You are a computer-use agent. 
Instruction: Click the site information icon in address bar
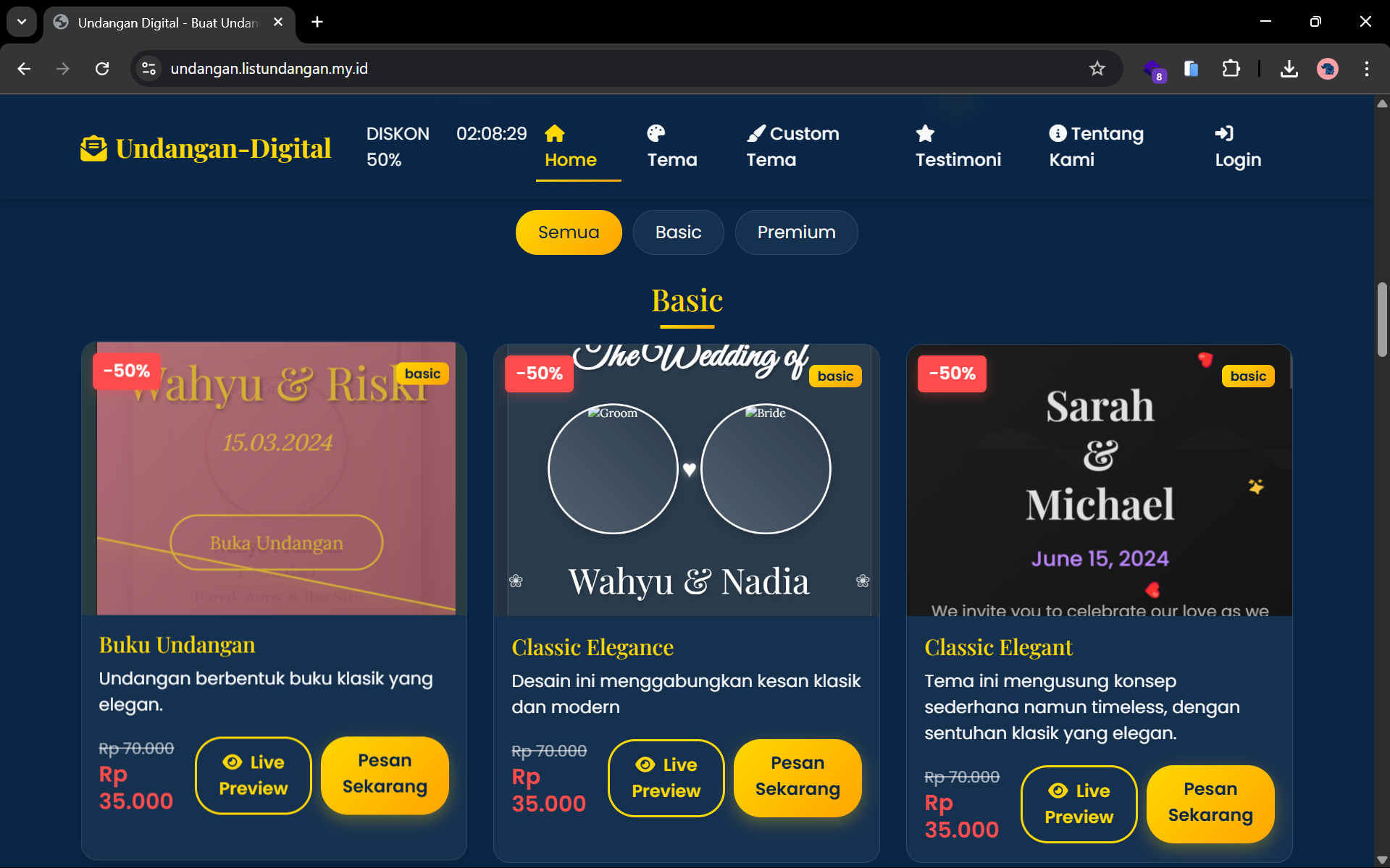click(149, 69)
